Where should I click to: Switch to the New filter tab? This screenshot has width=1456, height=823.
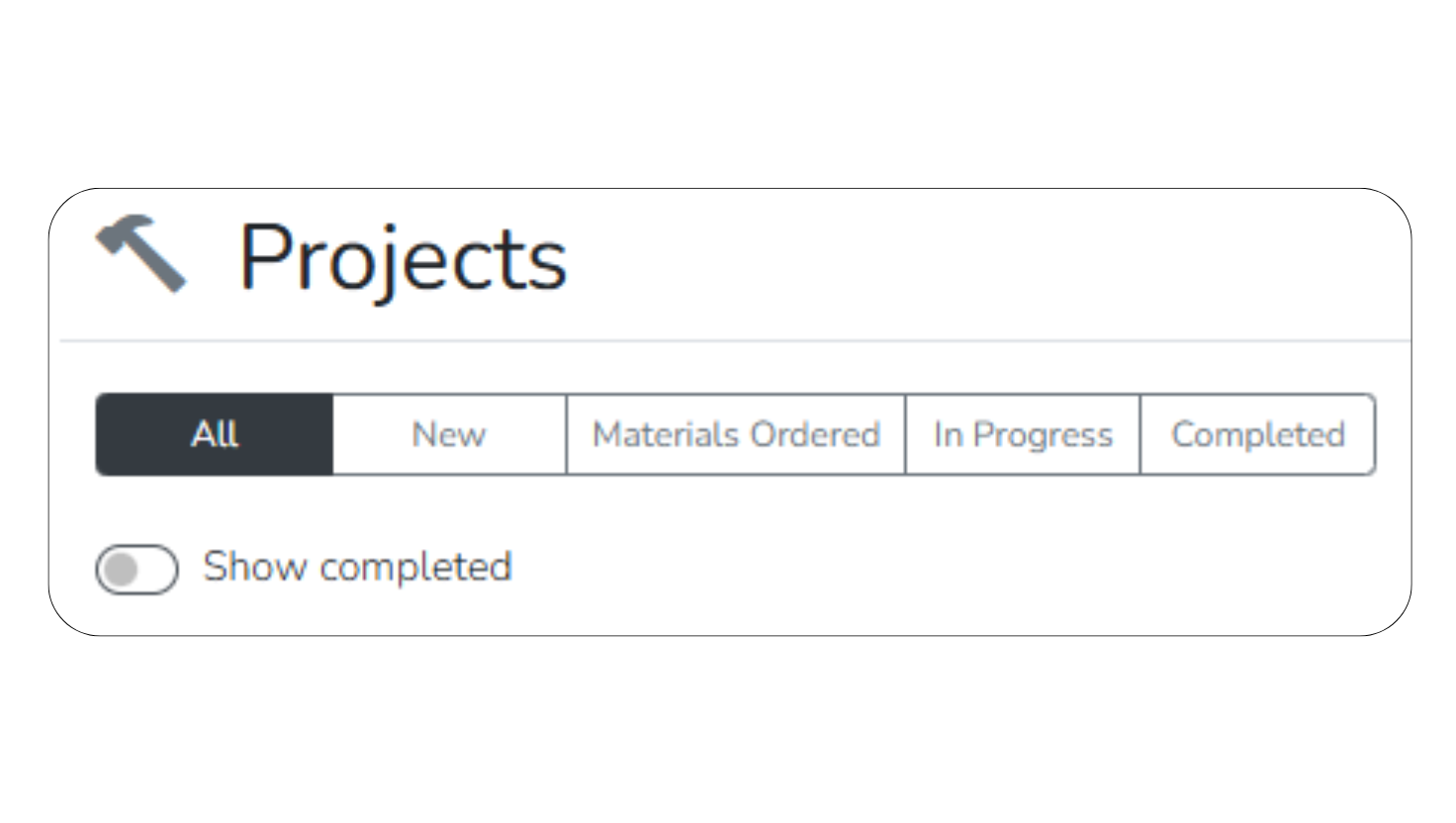(448, 434)
